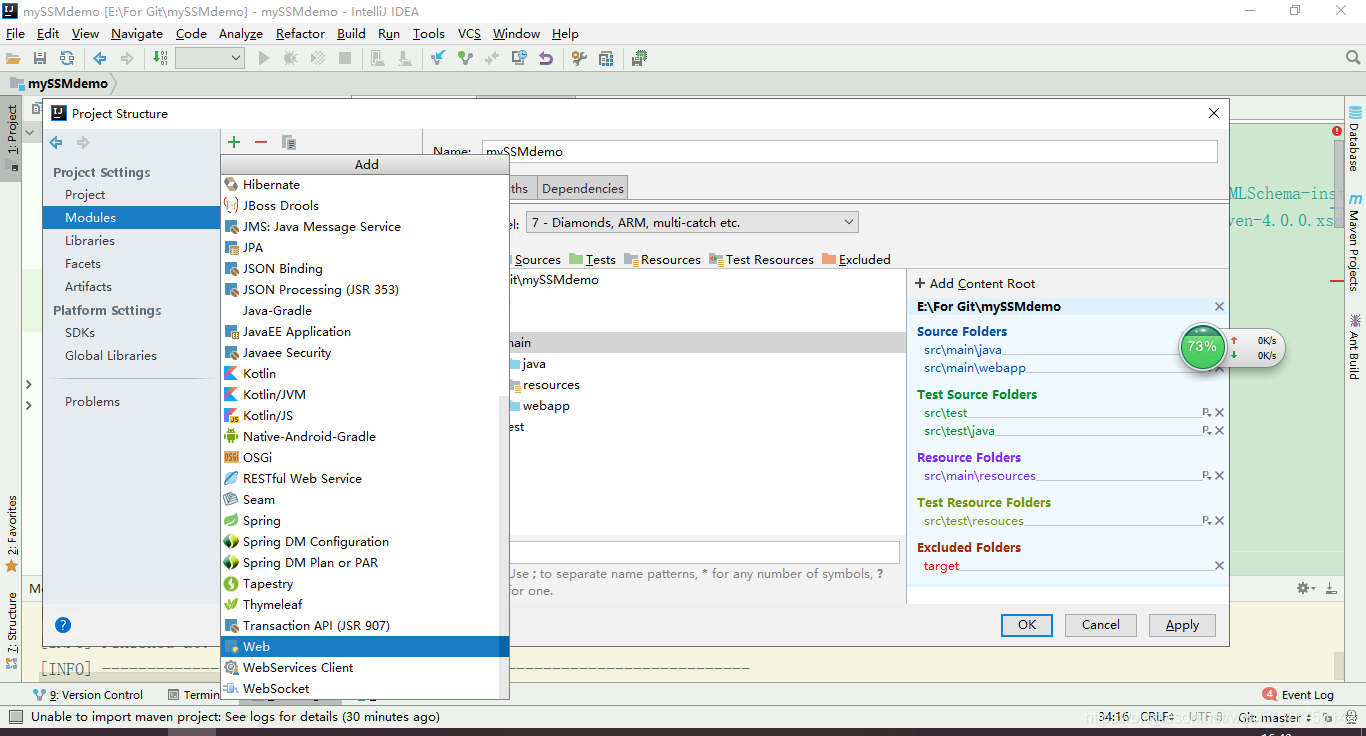This screenshot has width=1366, height=736.
Task: Click the purple Revert icon
Action: click(x=546, y=59)
